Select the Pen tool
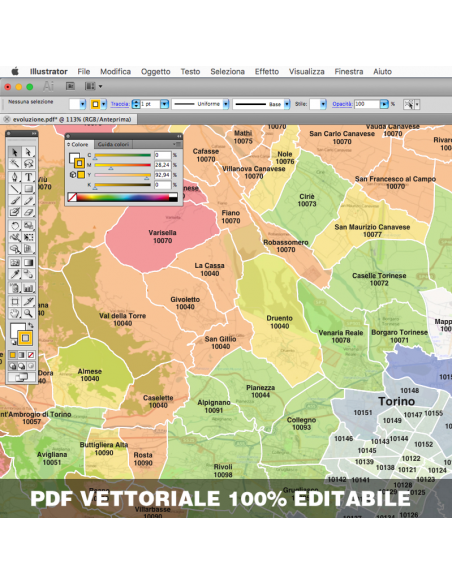452x584 pixels. pyautogui.click(x=15, y=177)
